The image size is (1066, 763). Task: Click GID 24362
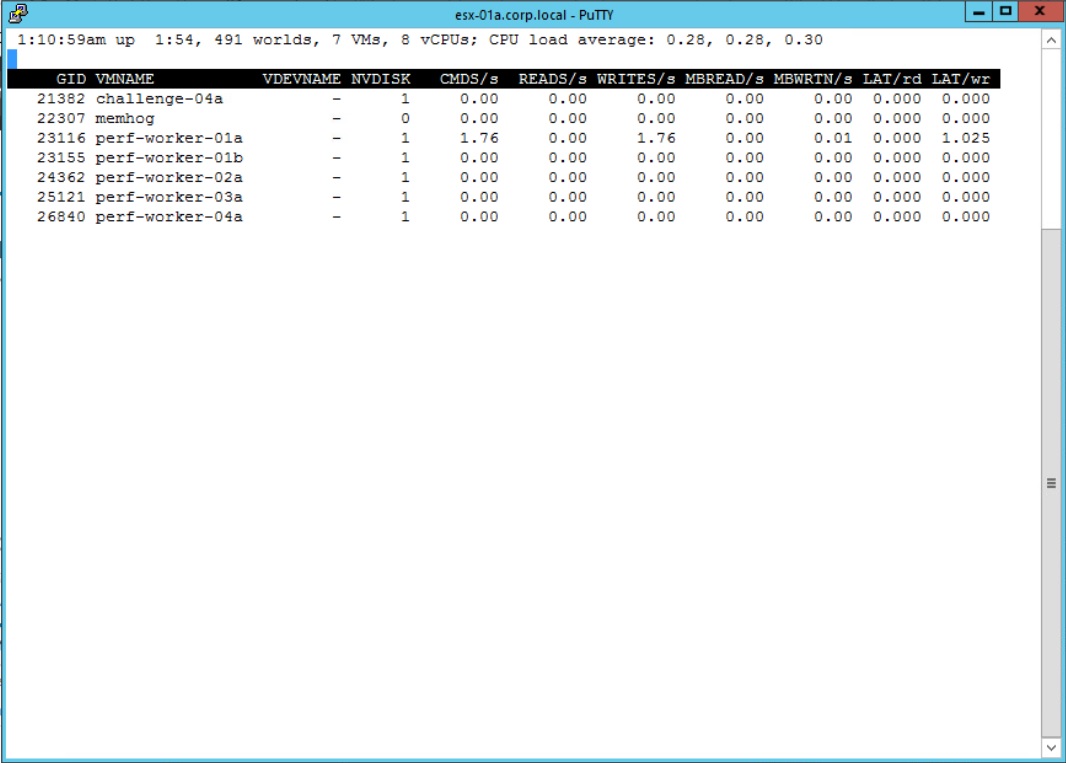61,177
